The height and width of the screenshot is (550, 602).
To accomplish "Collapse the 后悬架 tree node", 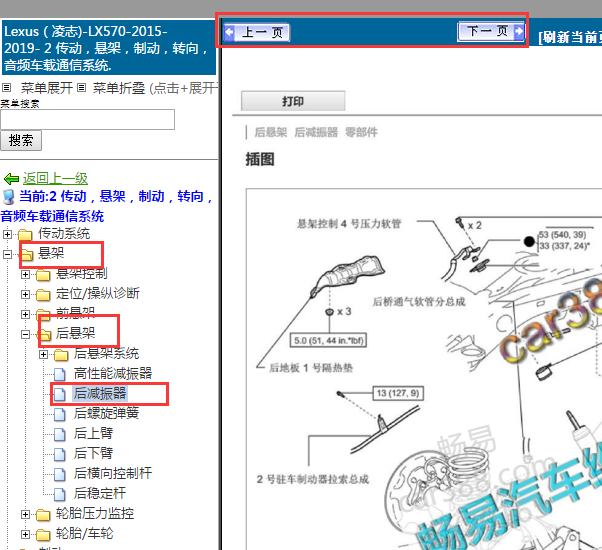I will (25, 334).
